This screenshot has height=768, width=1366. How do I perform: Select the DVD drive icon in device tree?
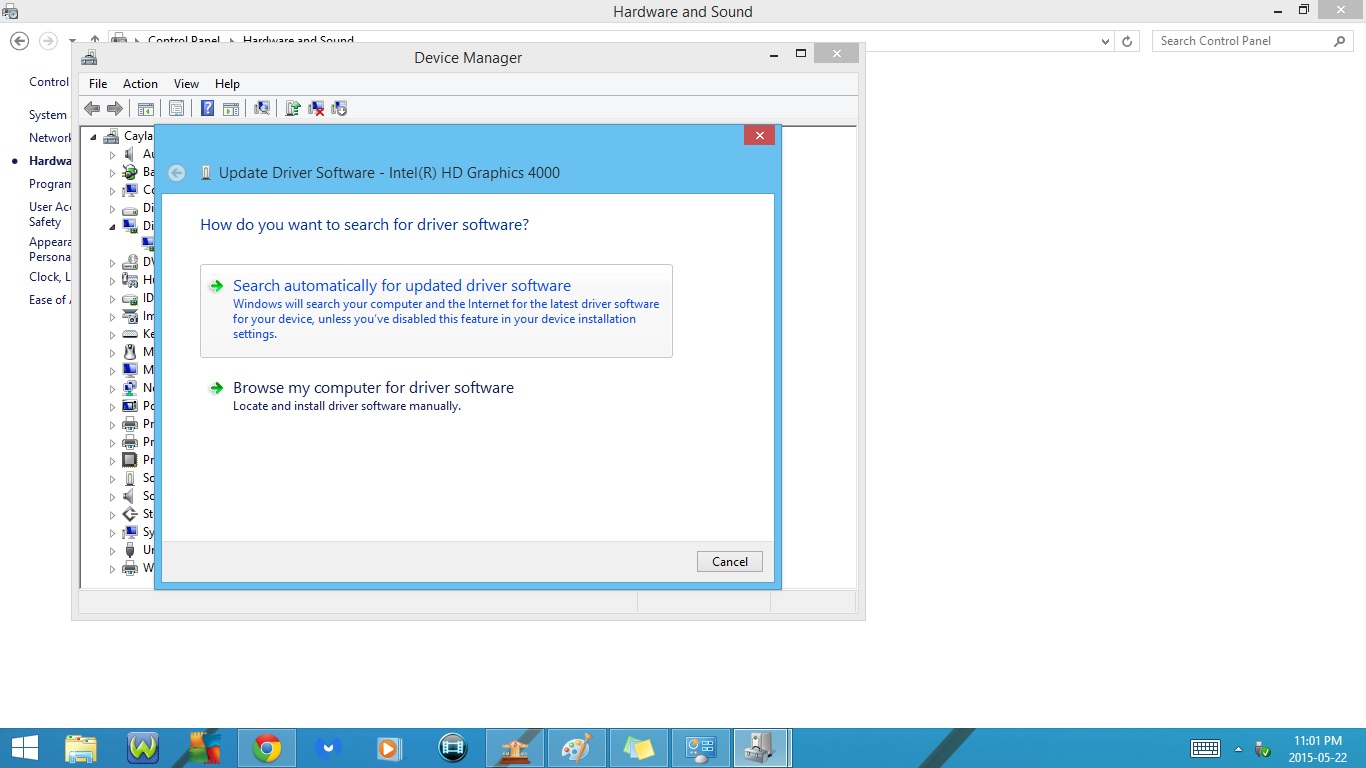coord(130,262)
